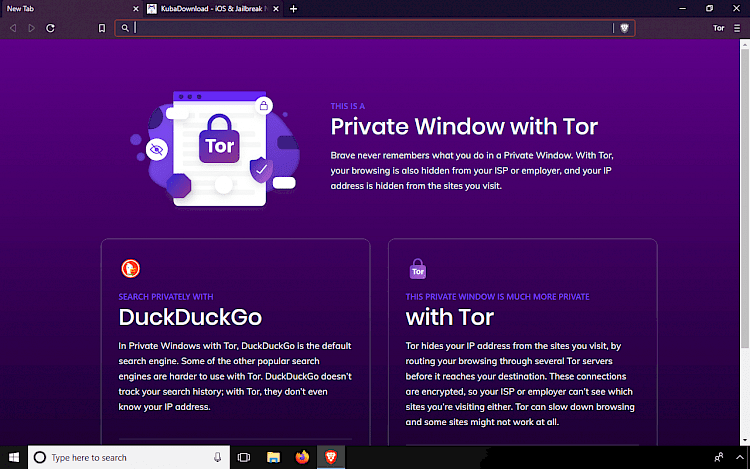This screenshot has width=750, height=469.
Task: Click the page vertical scrollbar thumb
Action: coord(745,198)
